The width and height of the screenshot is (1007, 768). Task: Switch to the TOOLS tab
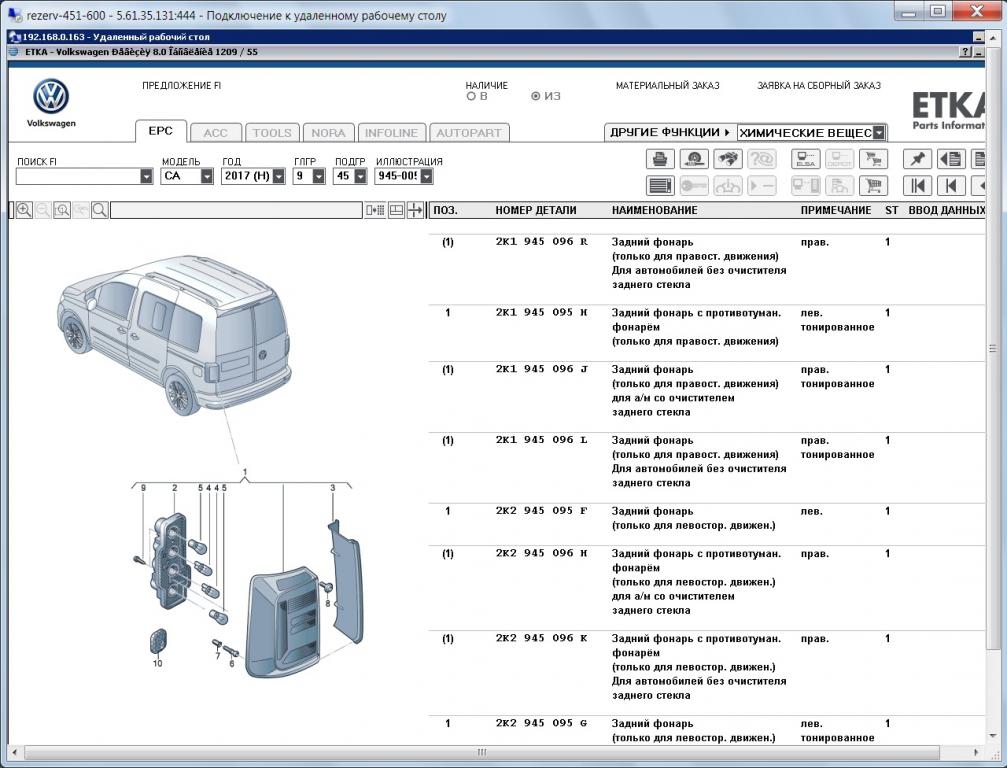point(272,133)
